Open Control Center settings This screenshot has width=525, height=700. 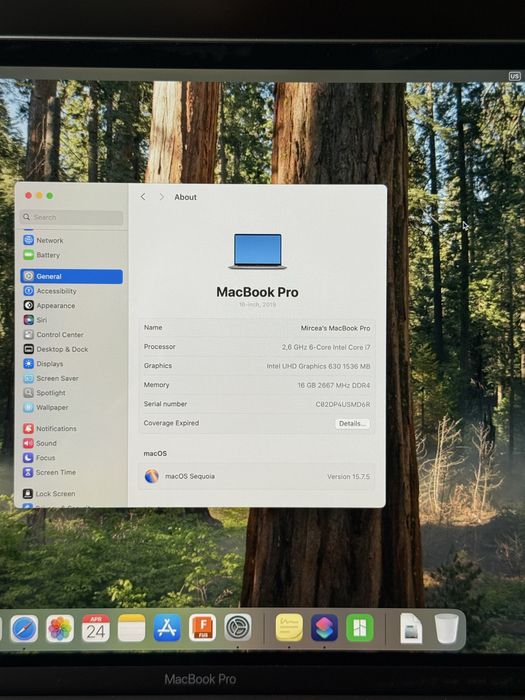click(54, 335)
